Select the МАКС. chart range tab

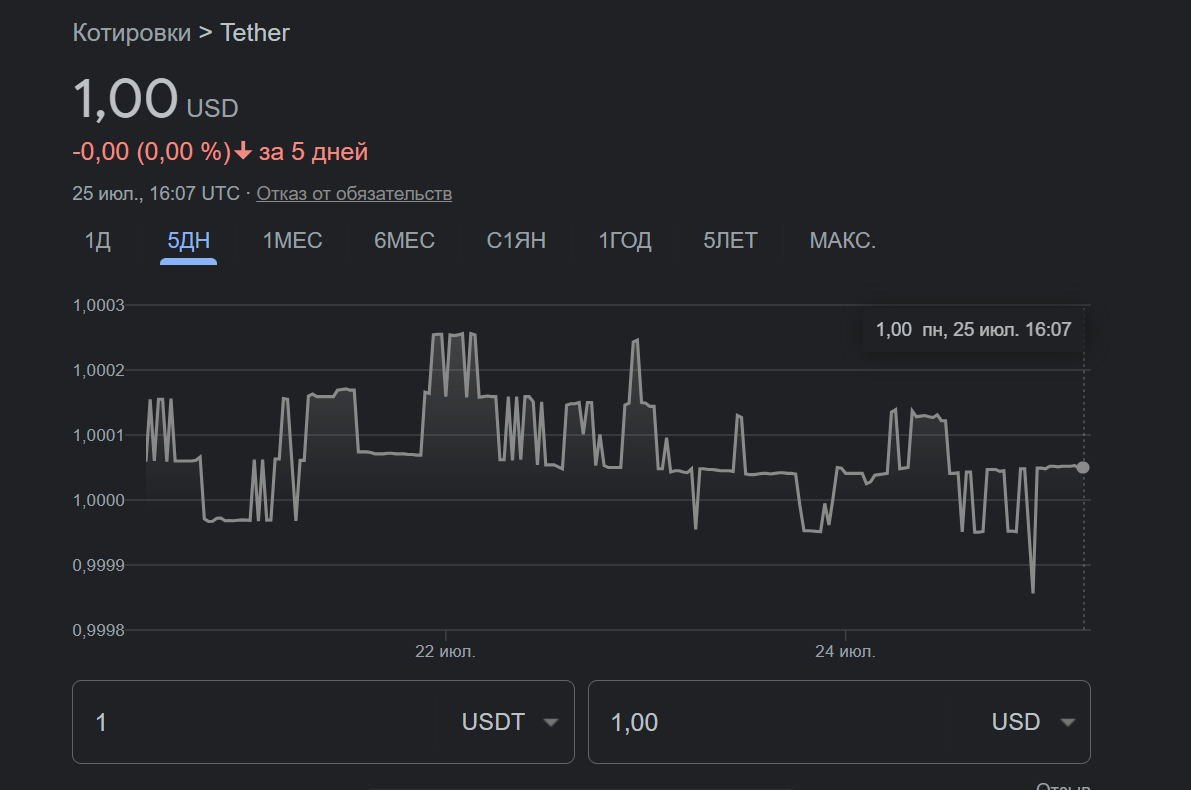click(842, 241)
